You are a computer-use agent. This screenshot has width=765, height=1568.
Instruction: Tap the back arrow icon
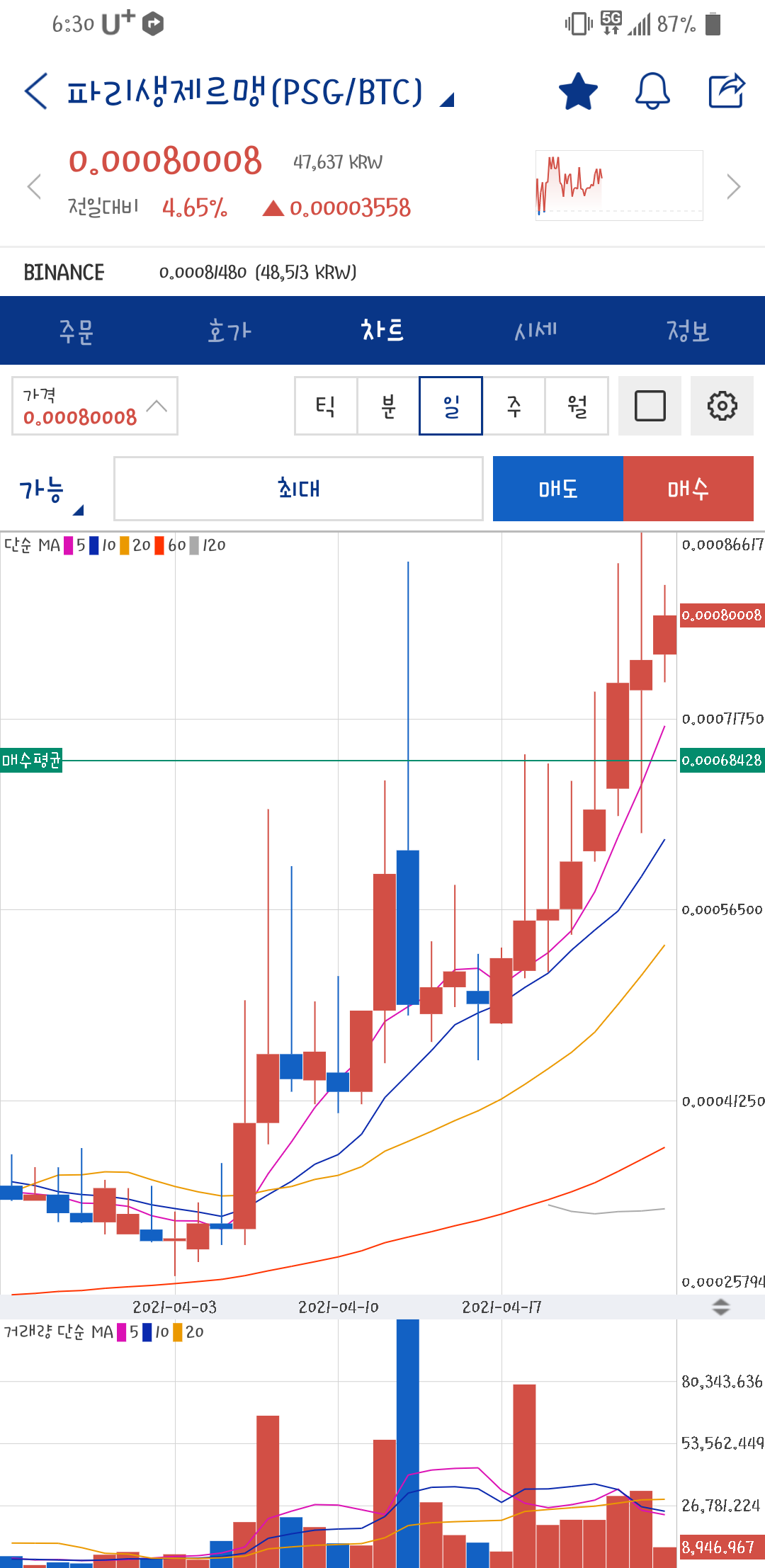click(36, 91)
